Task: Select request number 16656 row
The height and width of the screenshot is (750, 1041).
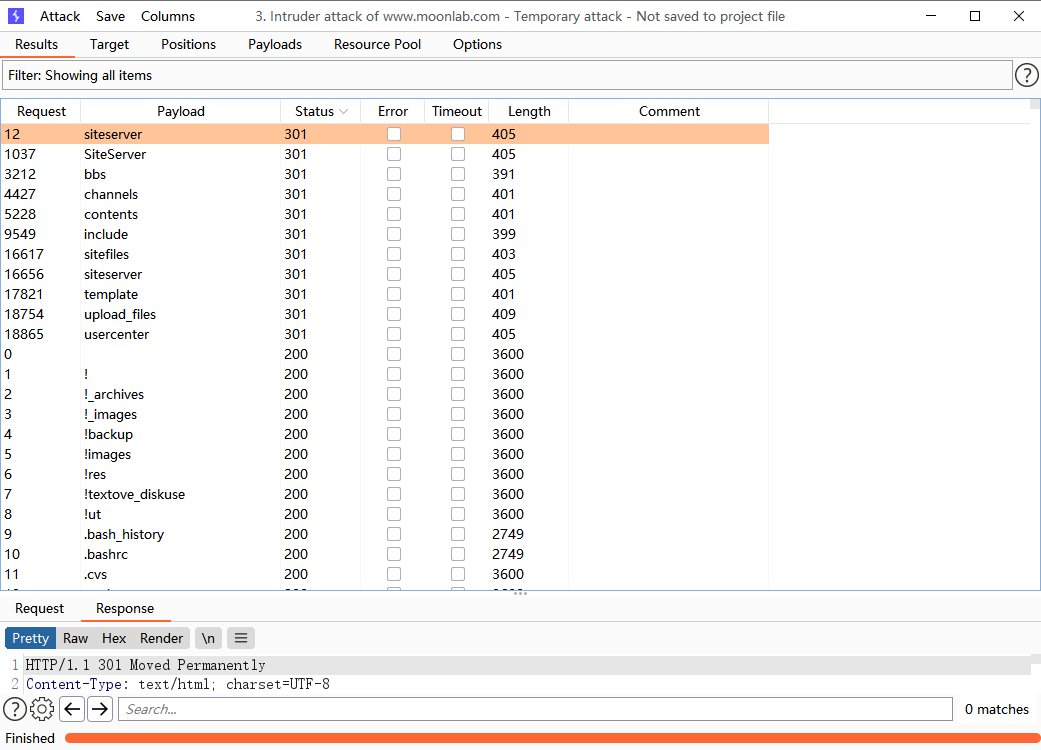Action: tap(385, 274)
